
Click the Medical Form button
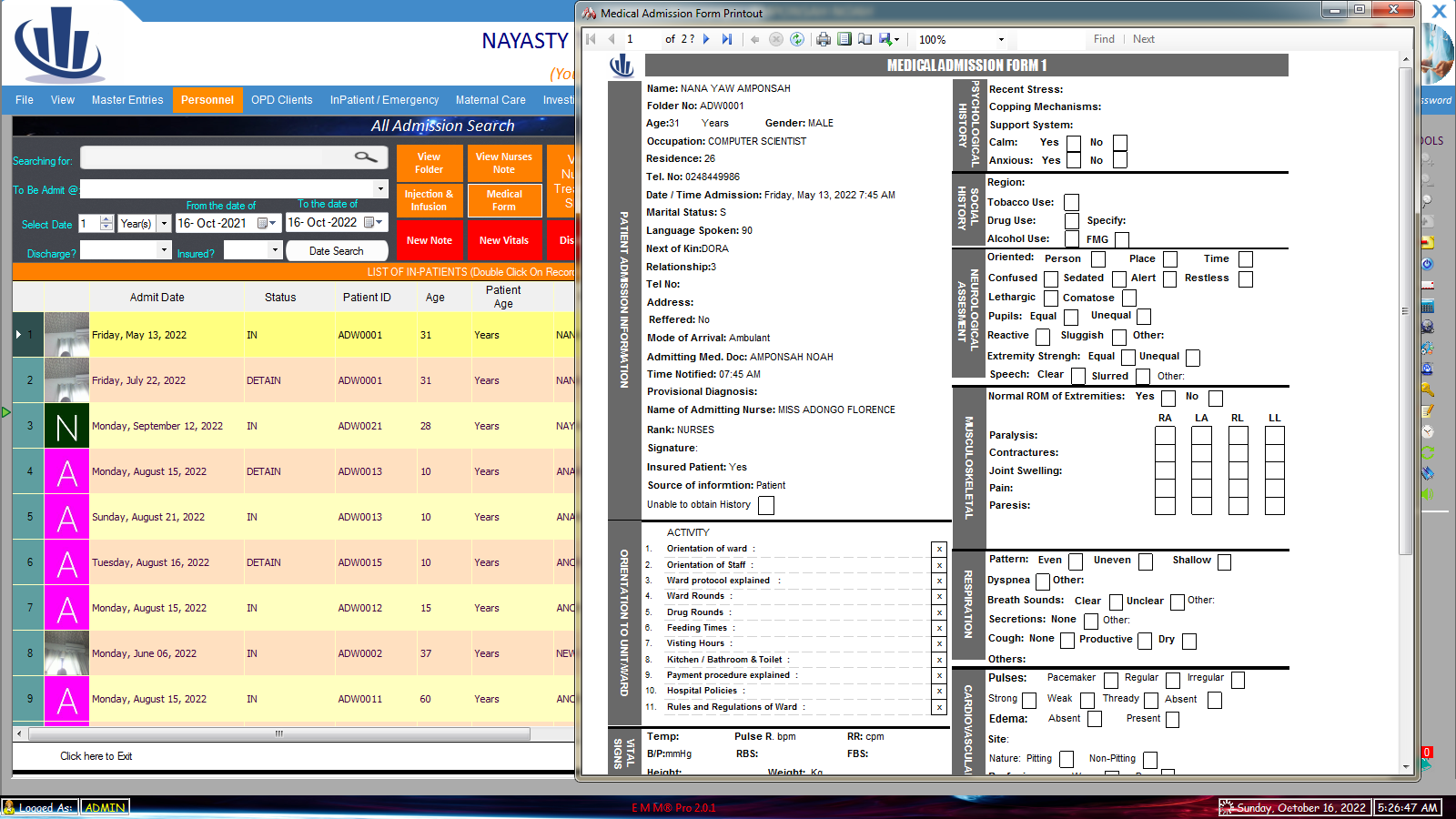pyautogui.click(x=505, y=200)
